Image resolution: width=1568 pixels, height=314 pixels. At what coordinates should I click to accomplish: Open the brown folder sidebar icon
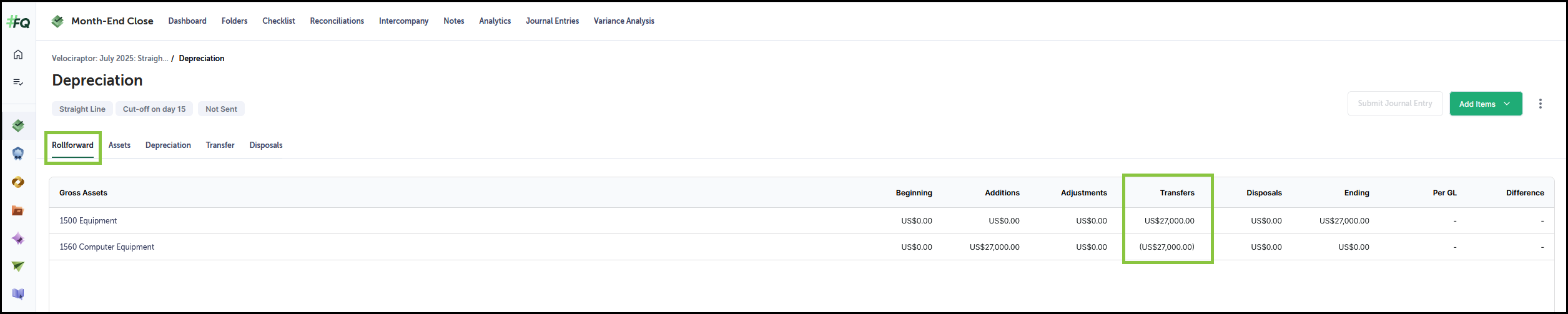(18, 210)
